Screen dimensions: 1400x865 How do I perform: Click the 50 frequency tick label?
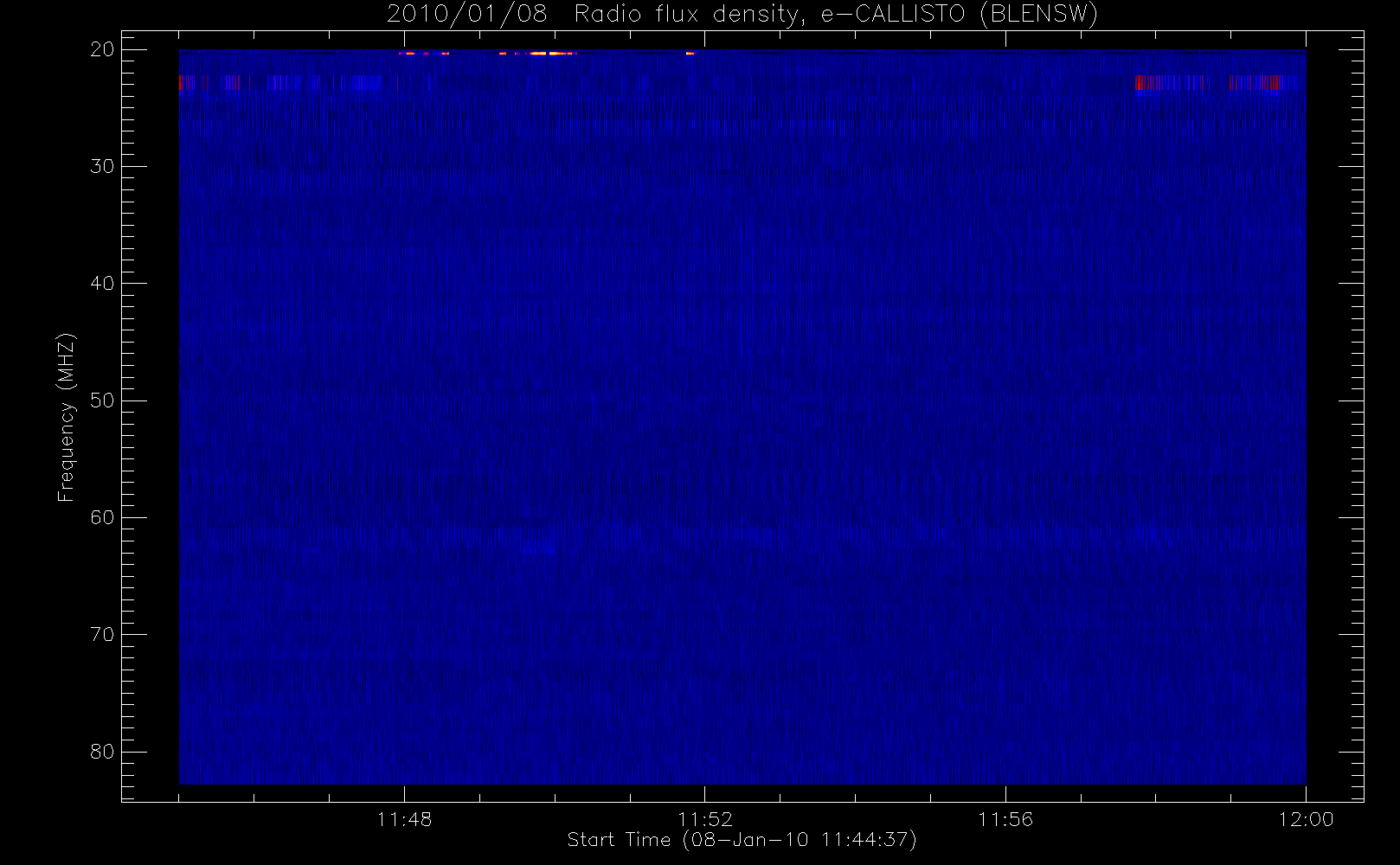[x=102, y=400]
